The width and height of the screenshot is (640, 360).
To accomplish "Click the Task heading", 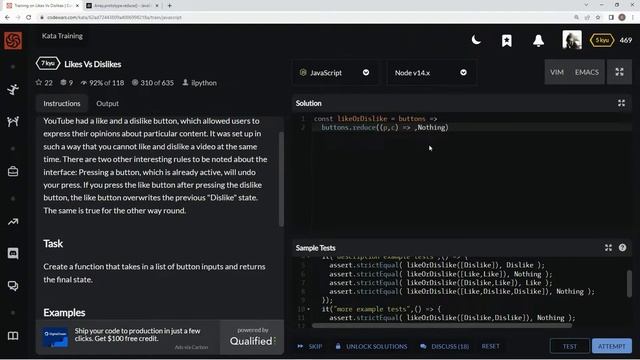I will 53,244.
